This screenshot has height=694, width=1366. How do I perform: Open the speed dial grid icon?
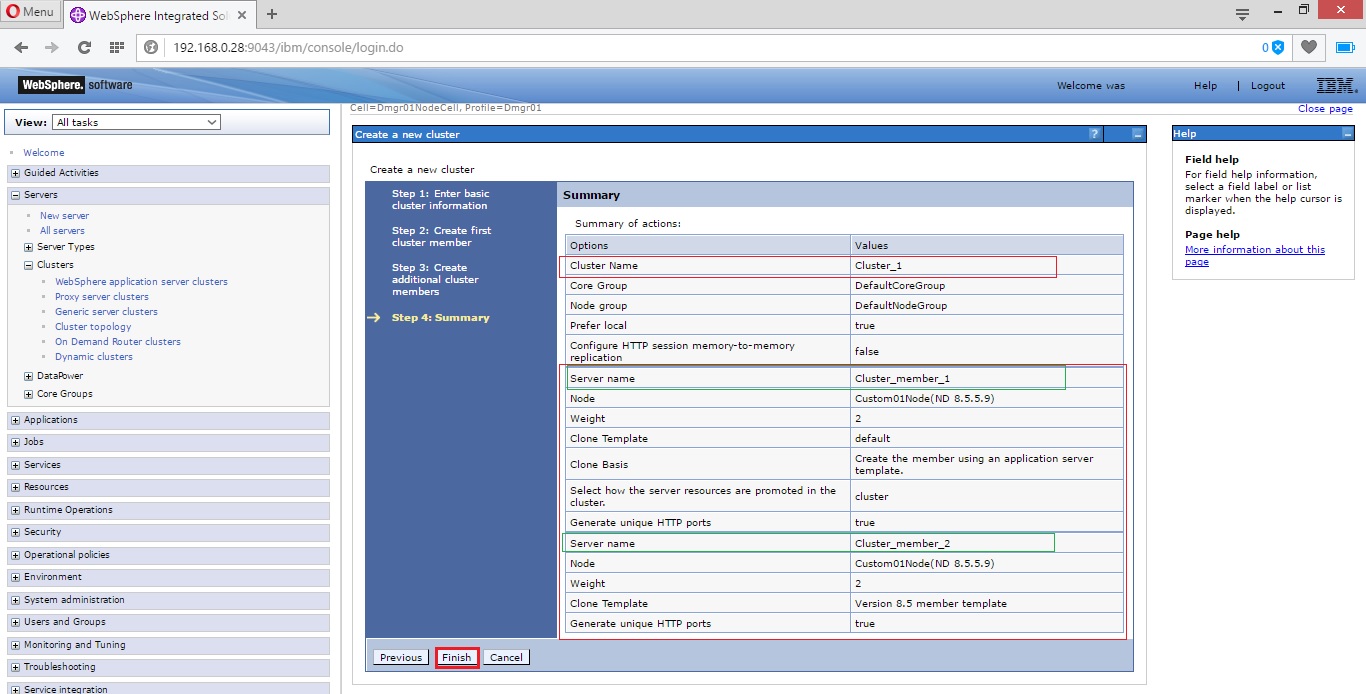[116, 46]
